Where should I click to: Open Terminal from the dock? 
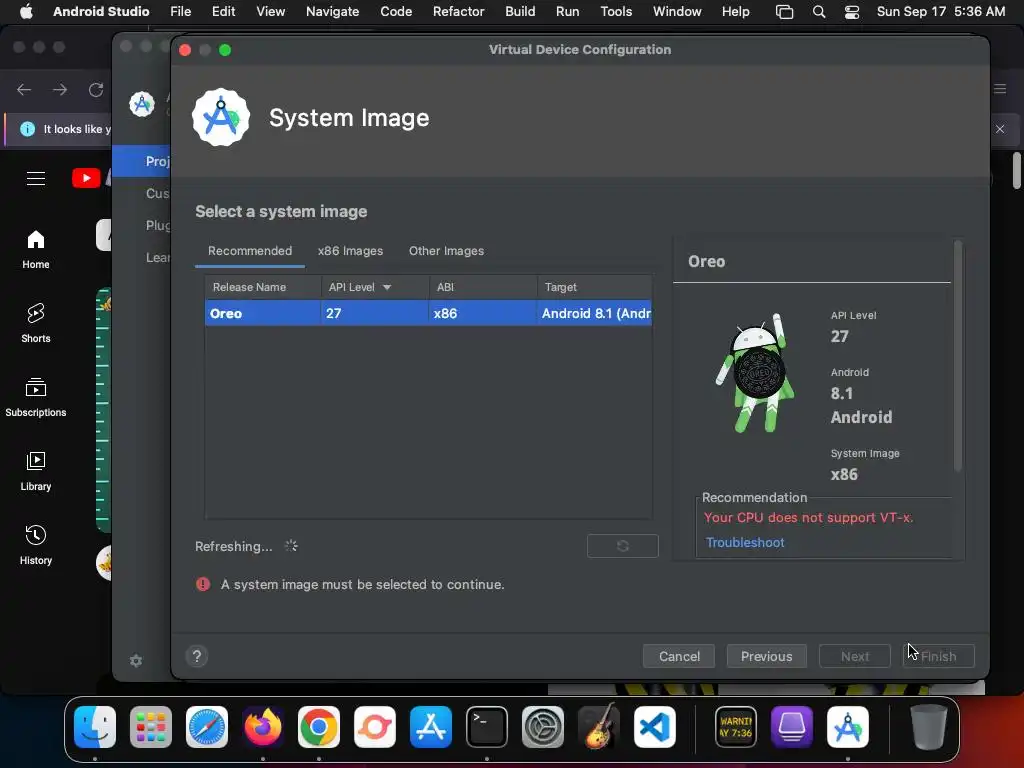[x=487, y=726]
